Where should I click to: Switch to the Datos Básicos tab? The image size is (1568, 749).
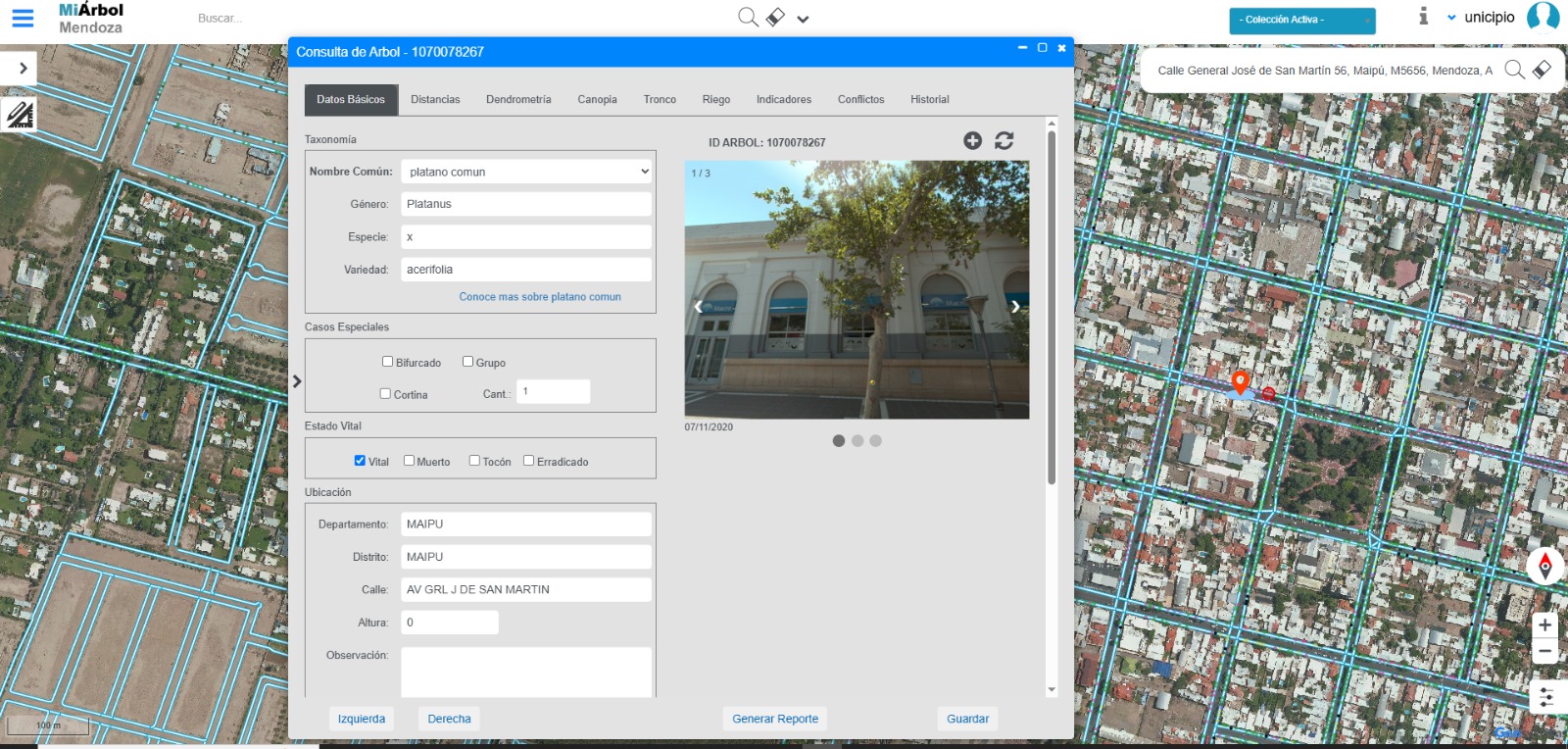351,99
